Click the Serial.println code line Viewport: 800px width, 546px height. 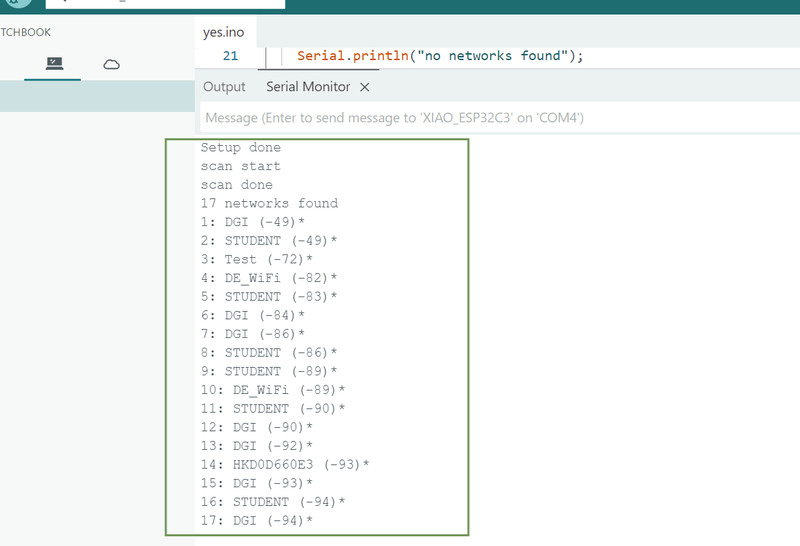pos(440,56)
